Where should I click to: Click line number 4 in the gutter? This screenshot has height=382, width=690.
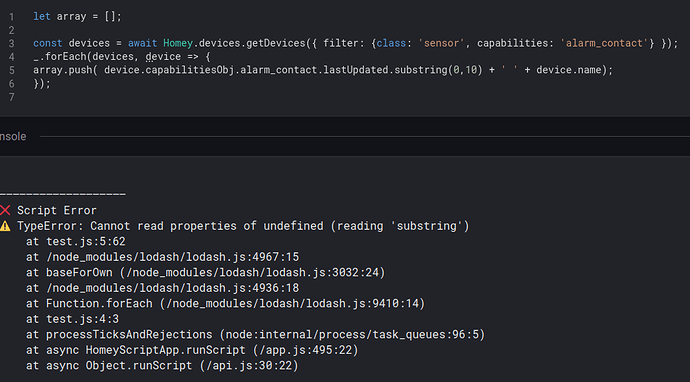[x=11, y=57]
